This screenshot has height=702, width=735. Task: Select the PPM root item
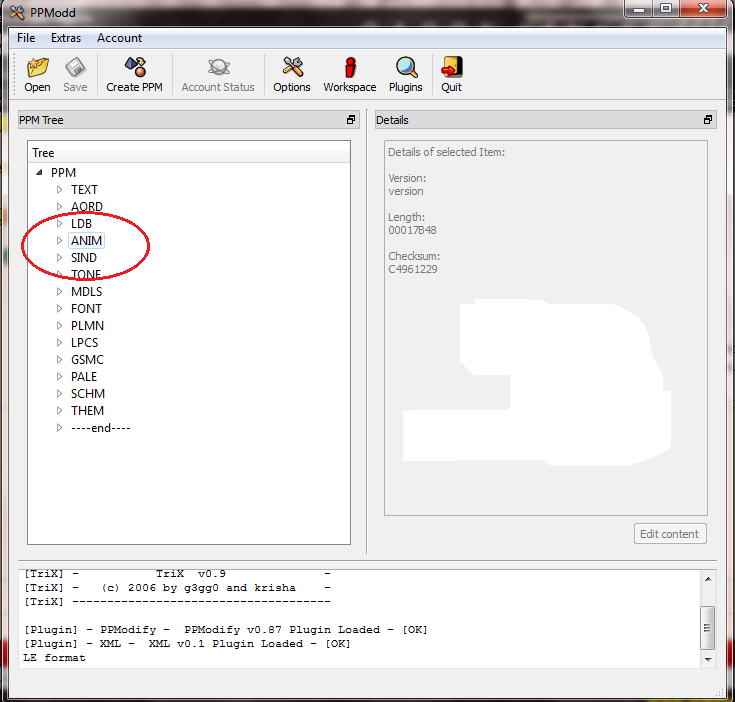(x=63, y=172)
